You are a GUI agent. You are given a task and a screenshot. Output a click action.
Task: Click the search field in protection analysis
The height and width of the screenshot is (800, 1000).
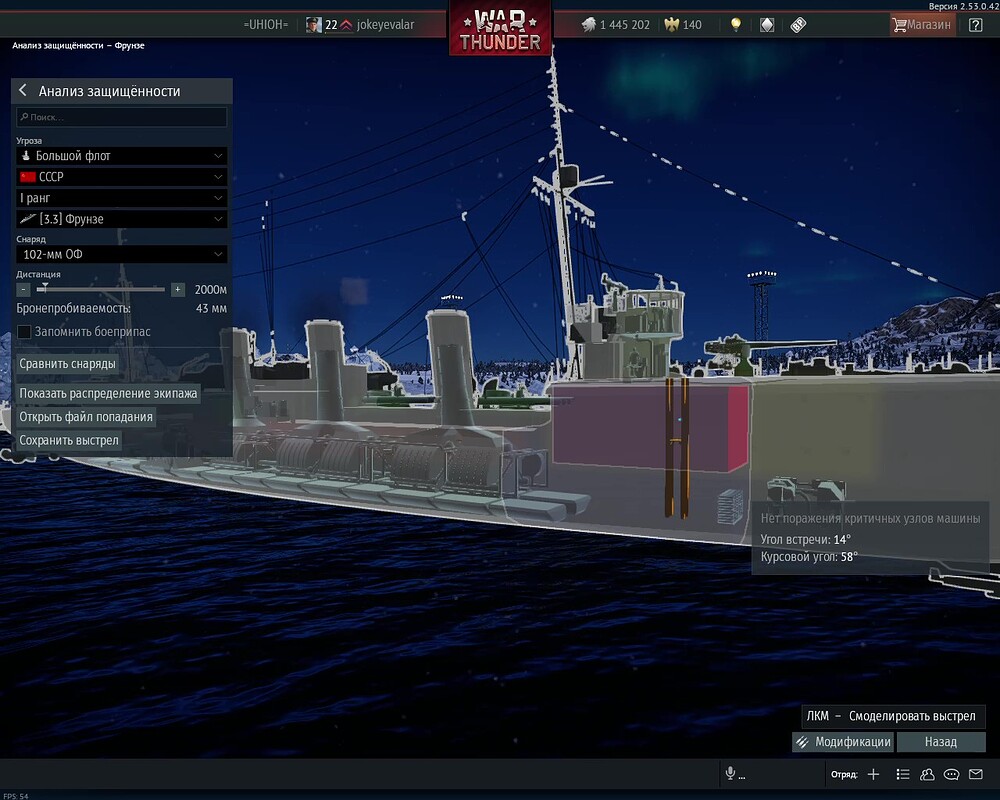point(120,117)
